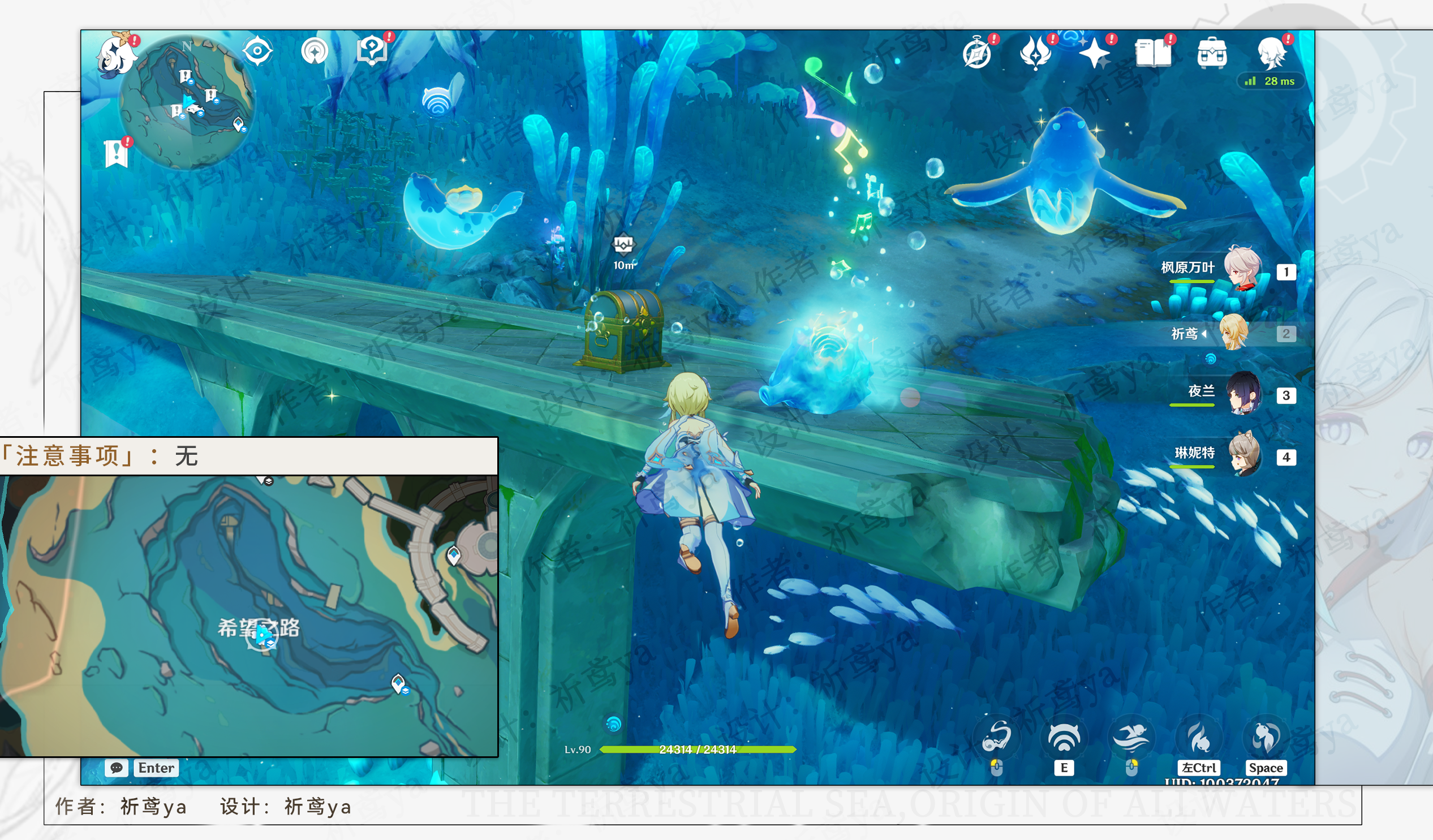
Task: Open the Paimon menu icon
Action: tap(117, 55)
